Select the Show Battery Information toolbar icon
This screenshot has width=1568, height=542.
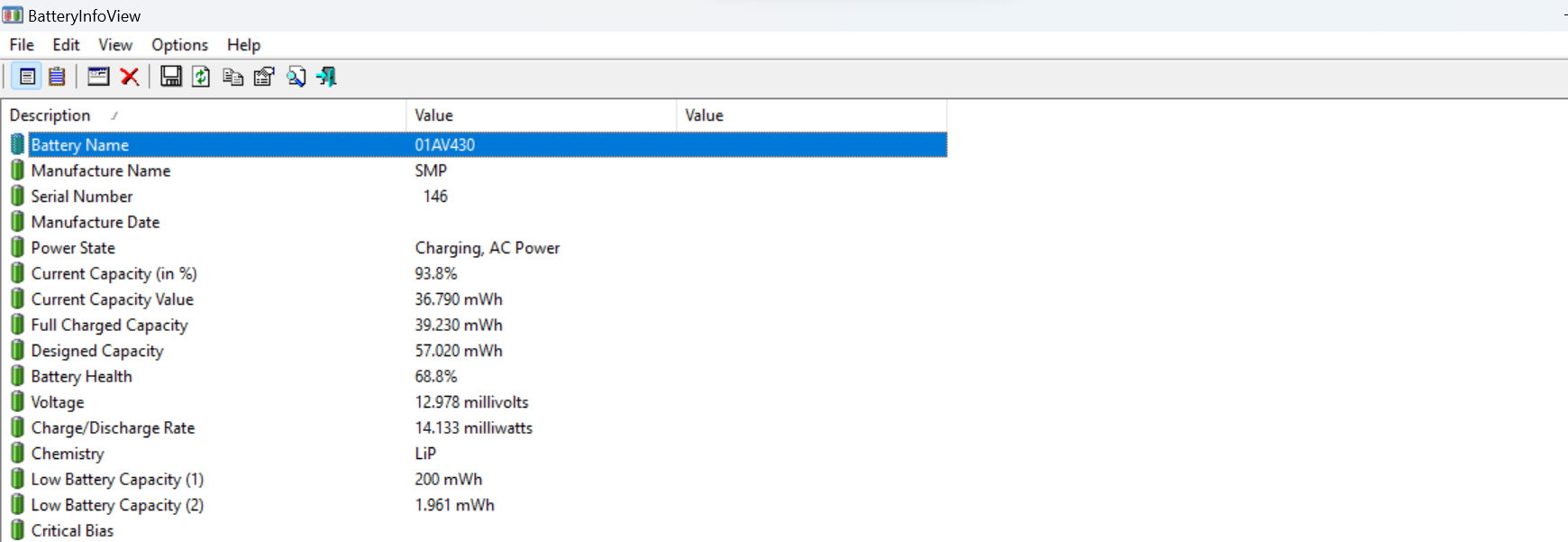[27, 77]
